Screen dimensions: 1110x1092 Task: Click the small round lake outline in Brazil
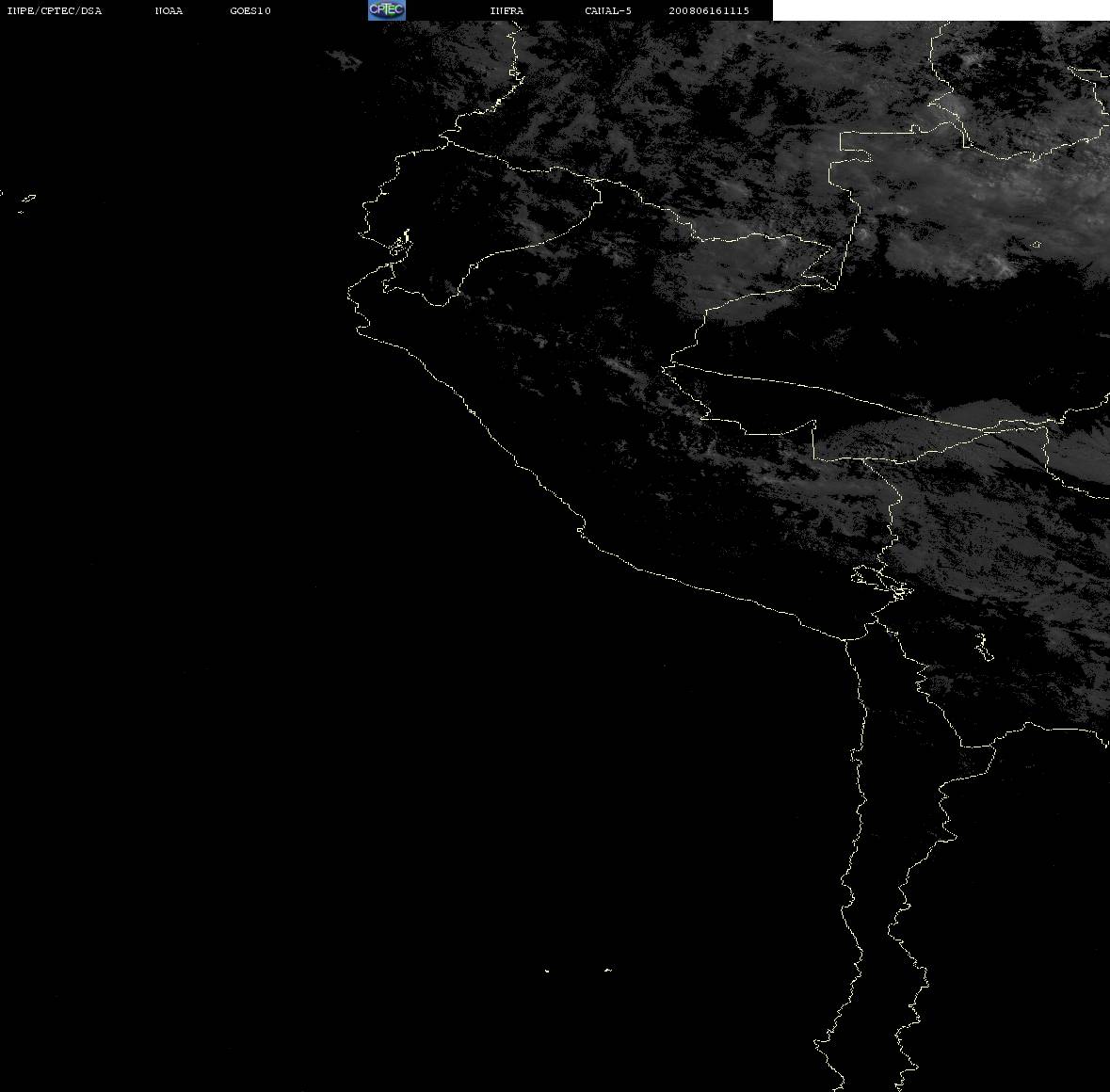point(1036,245)
